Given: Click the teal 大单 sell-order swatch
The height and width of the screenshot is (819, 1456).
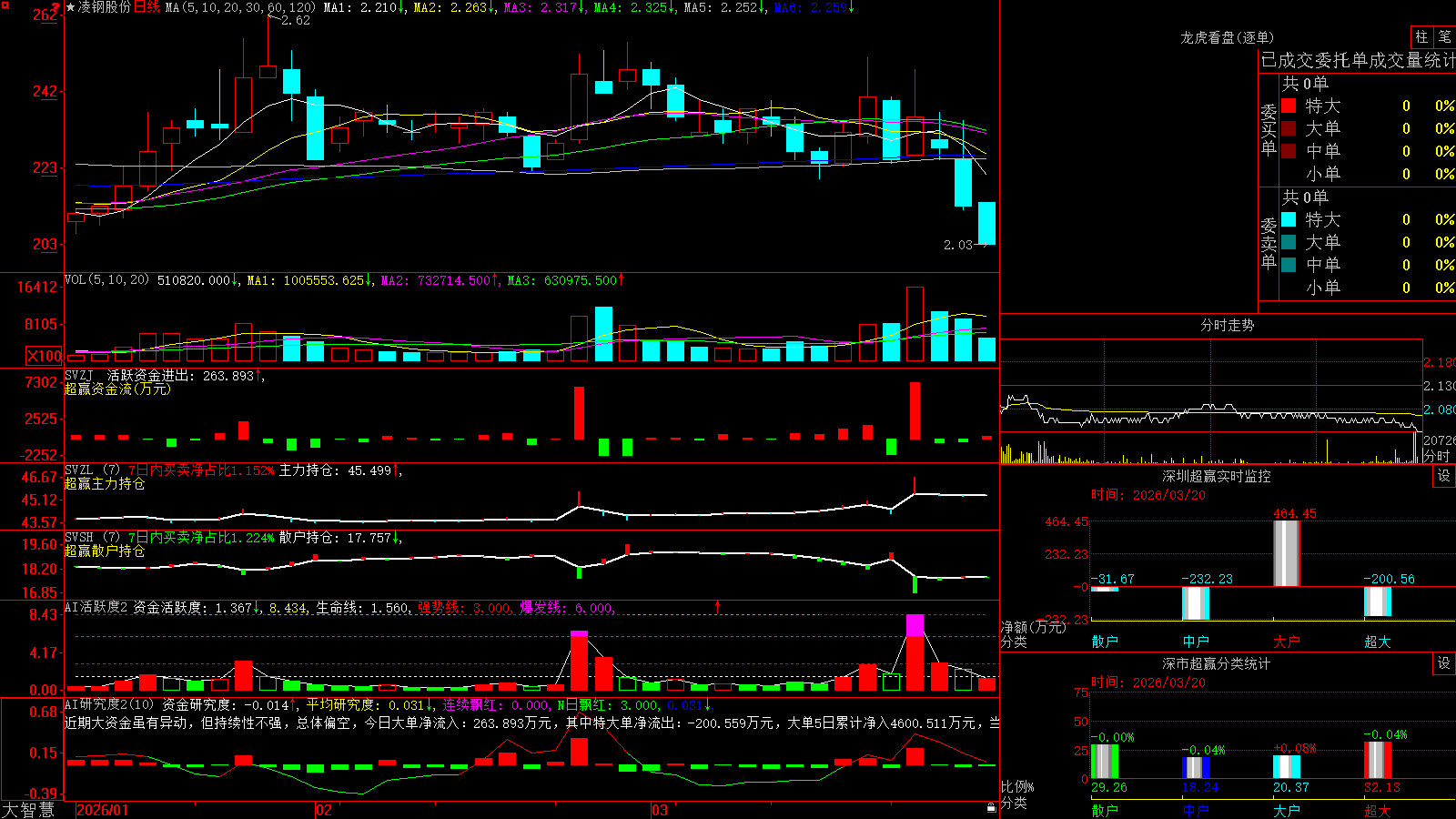Looking at the screenshot, I should click(1289, 242).
